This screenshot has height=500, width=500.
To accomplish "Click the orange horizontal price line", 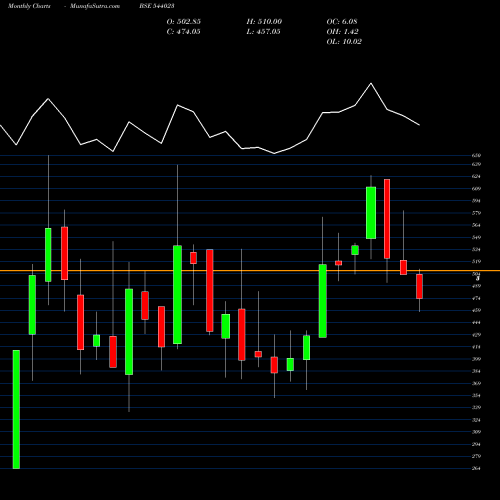I will [x=250, y=271].
